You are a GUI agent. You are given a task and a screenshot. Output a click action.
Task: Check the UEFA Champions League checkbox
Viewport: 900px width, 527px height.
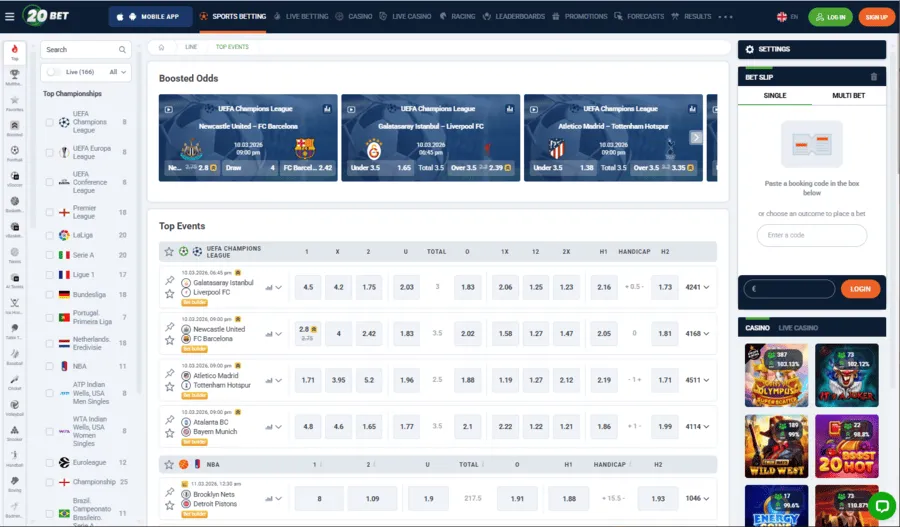pos(49,122)
